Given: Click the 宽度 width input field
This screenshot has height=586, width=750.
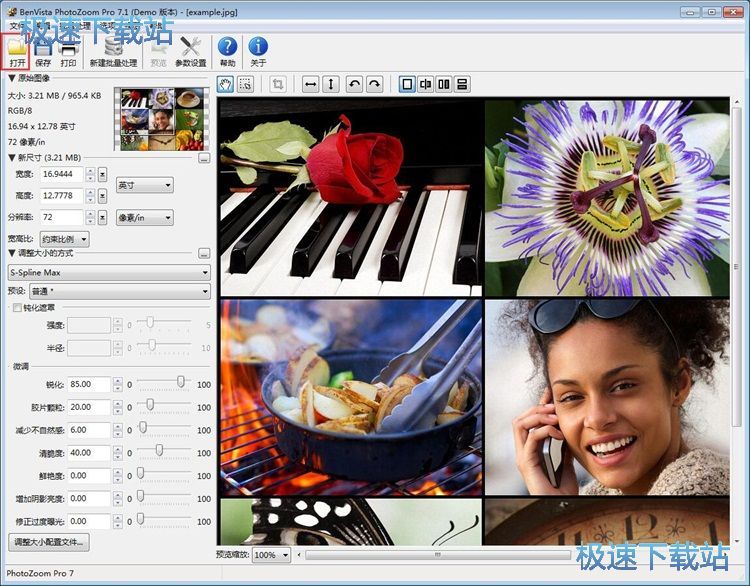Looking at the screenshot, I should 60,174.
